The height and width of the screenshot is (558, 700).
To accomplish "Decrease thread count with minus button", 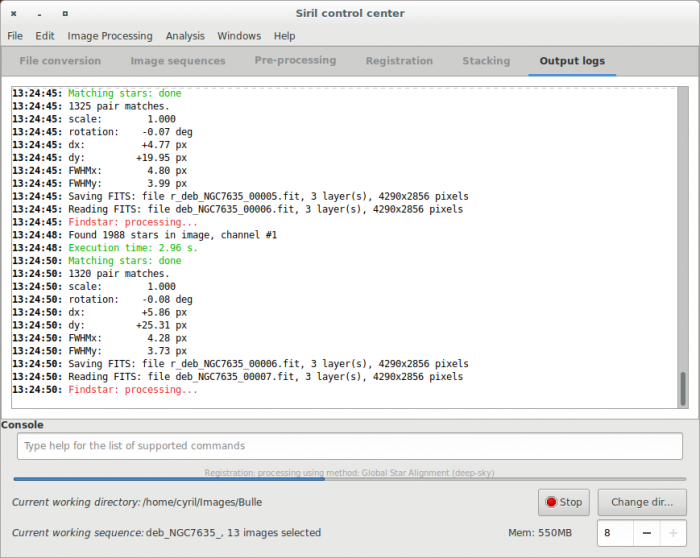I will click(646, 533).
